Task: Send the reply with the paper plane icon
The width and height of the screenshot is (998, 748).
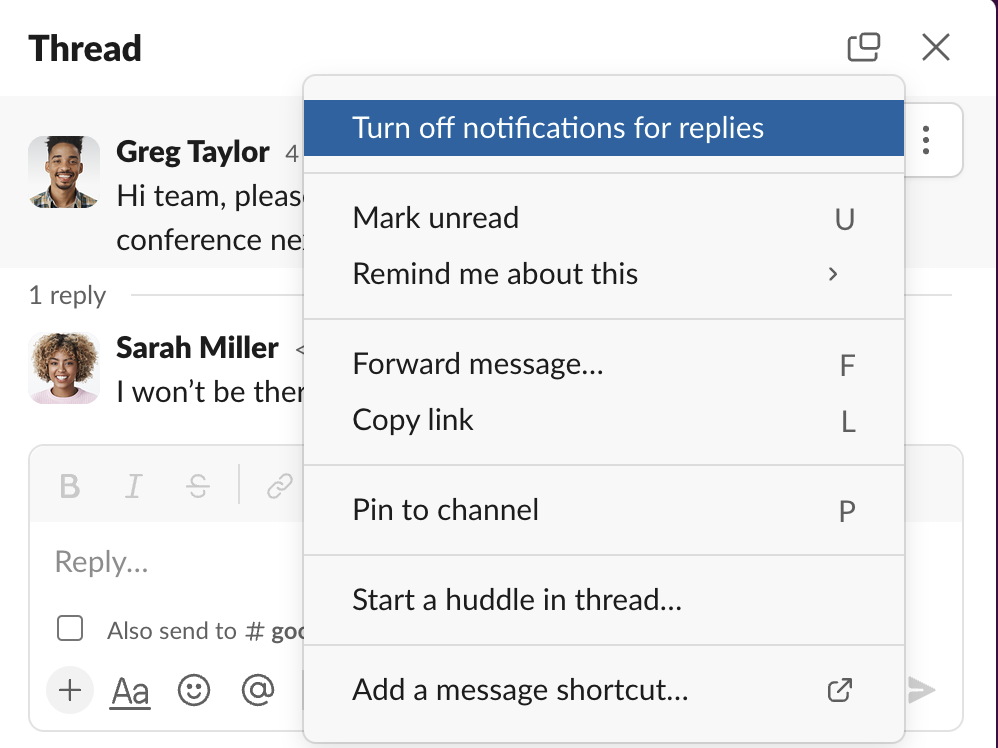Action: [x=921, y=690]
